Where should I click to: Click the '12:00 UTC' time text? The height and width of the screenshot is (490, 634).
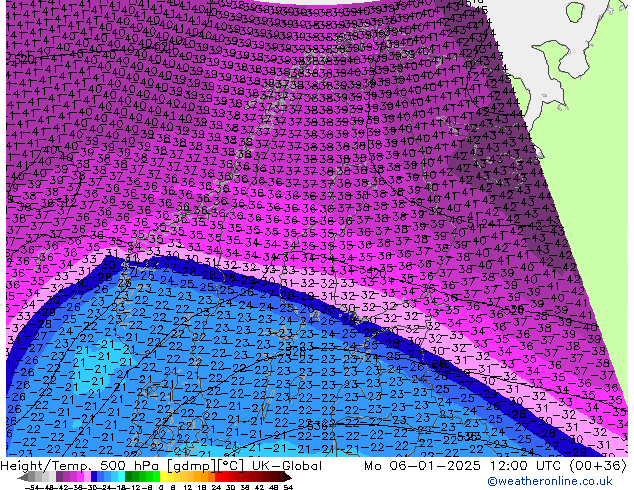(524, 466)
